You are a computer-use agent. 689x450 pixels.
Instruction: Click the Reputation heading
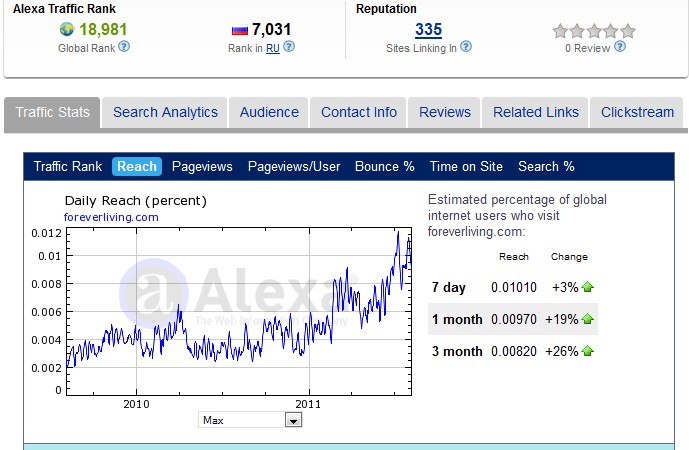point(386,9)
